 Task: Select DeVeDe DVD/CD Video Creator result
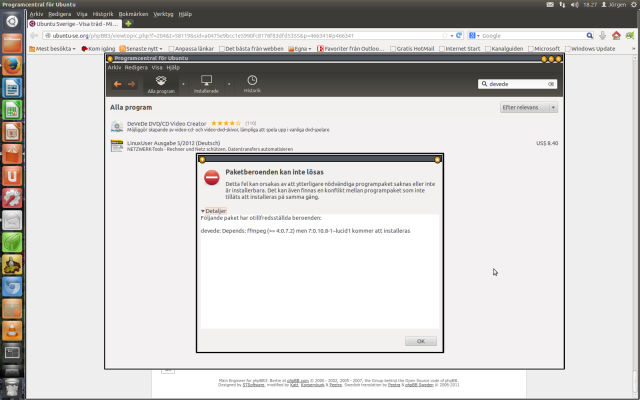(334, 127)
